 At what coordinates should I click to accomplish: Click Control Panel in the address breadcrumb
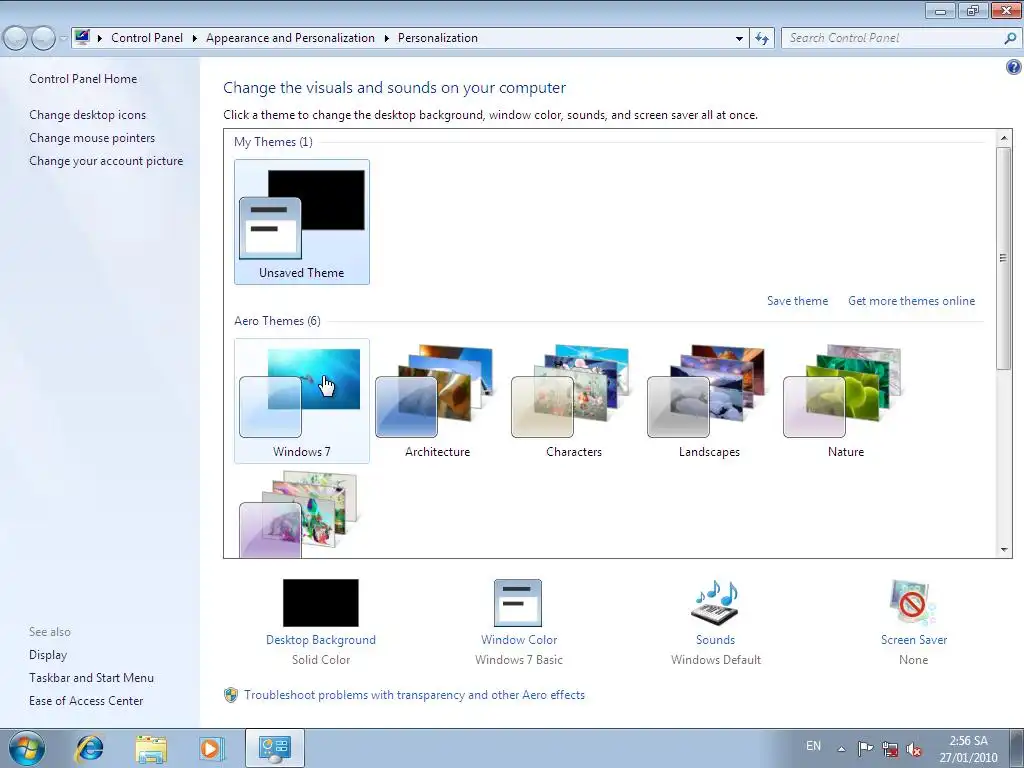coord(147,38)
